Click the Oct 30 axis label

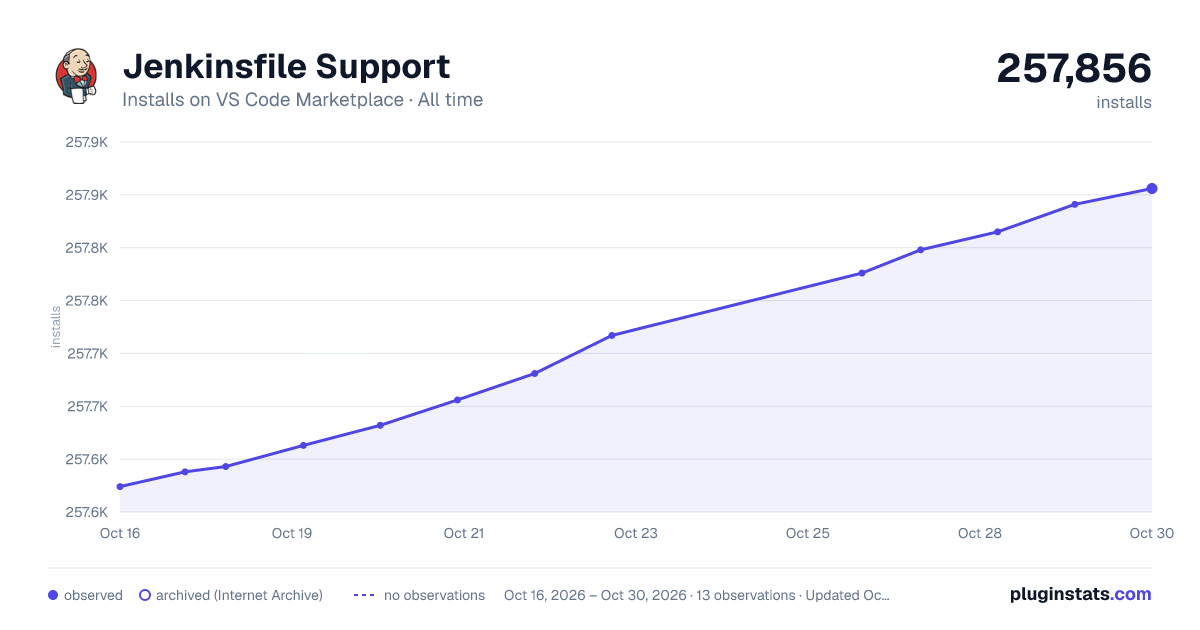1150,533
